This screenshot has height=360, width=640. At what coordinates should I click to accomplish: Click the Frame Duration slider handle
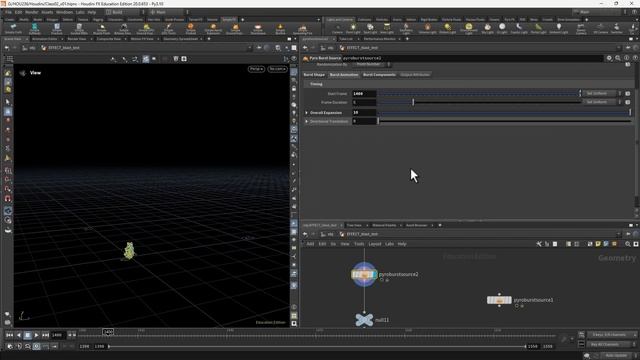pyautogui.click(x=413, y=102)
